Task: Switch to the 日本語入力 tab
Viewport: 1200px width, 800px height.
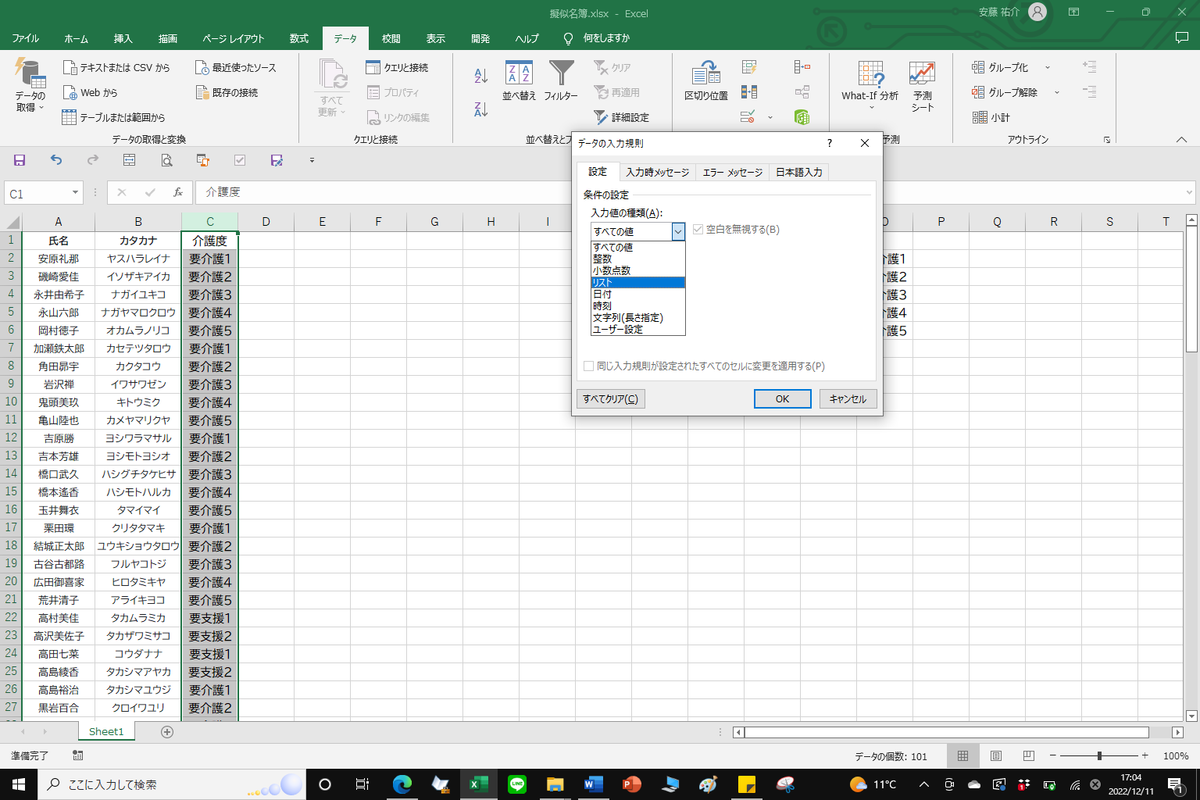Action: [798, 172]
